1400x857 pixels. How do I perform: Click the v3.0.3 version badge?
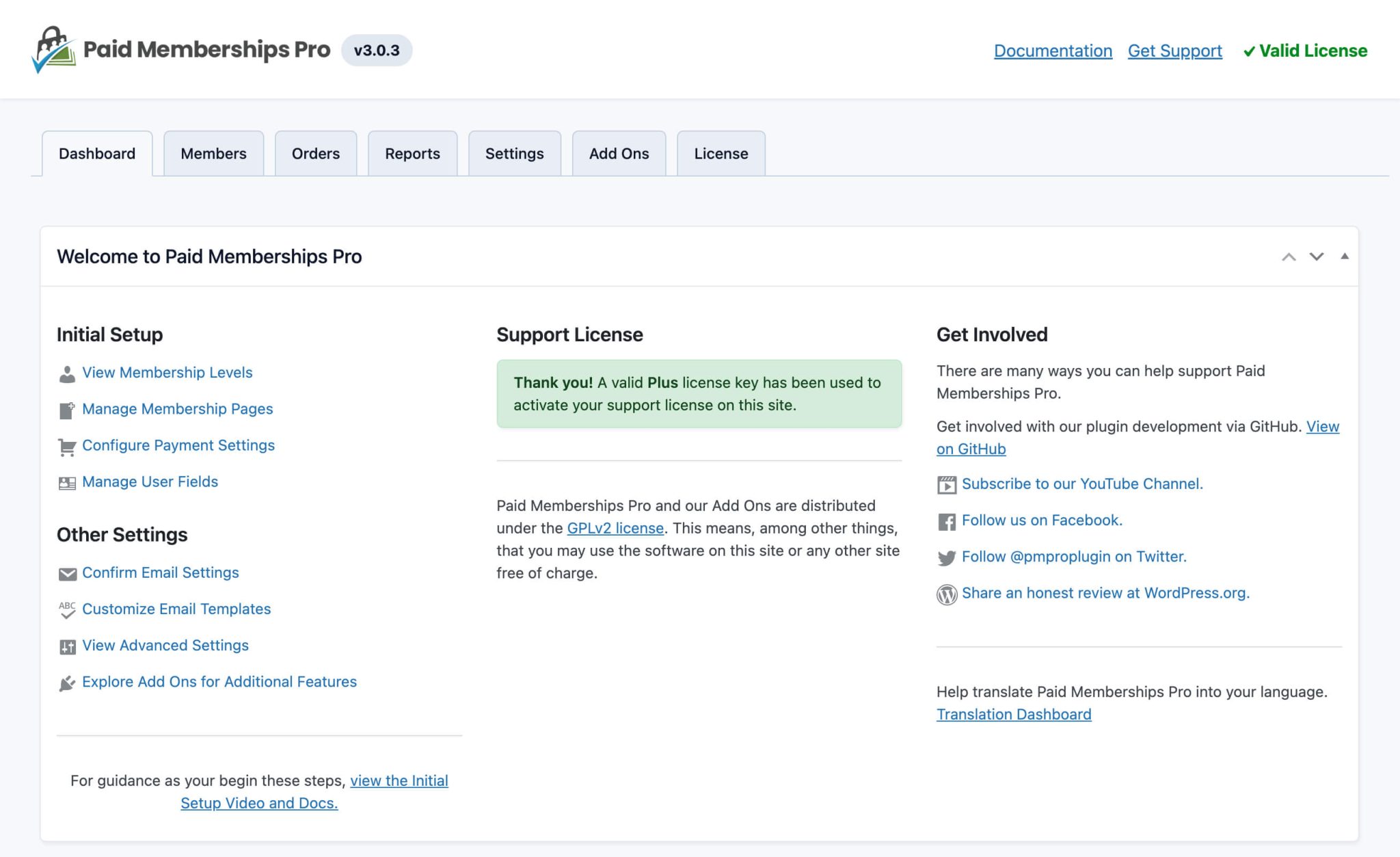pos(377,50)
